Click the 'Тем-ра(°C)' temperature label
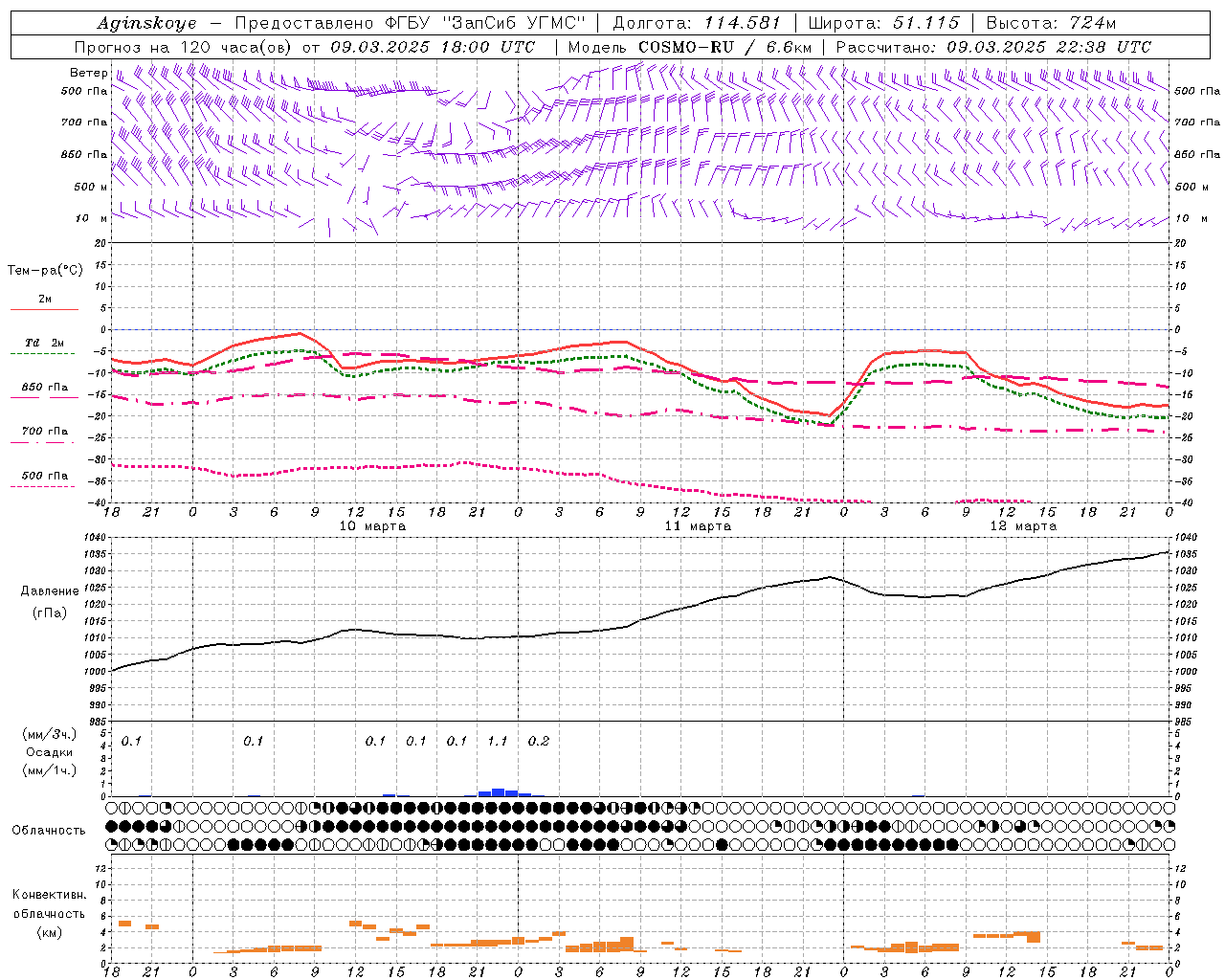Screen dimensions: 1225x980 tap(45, 271)
